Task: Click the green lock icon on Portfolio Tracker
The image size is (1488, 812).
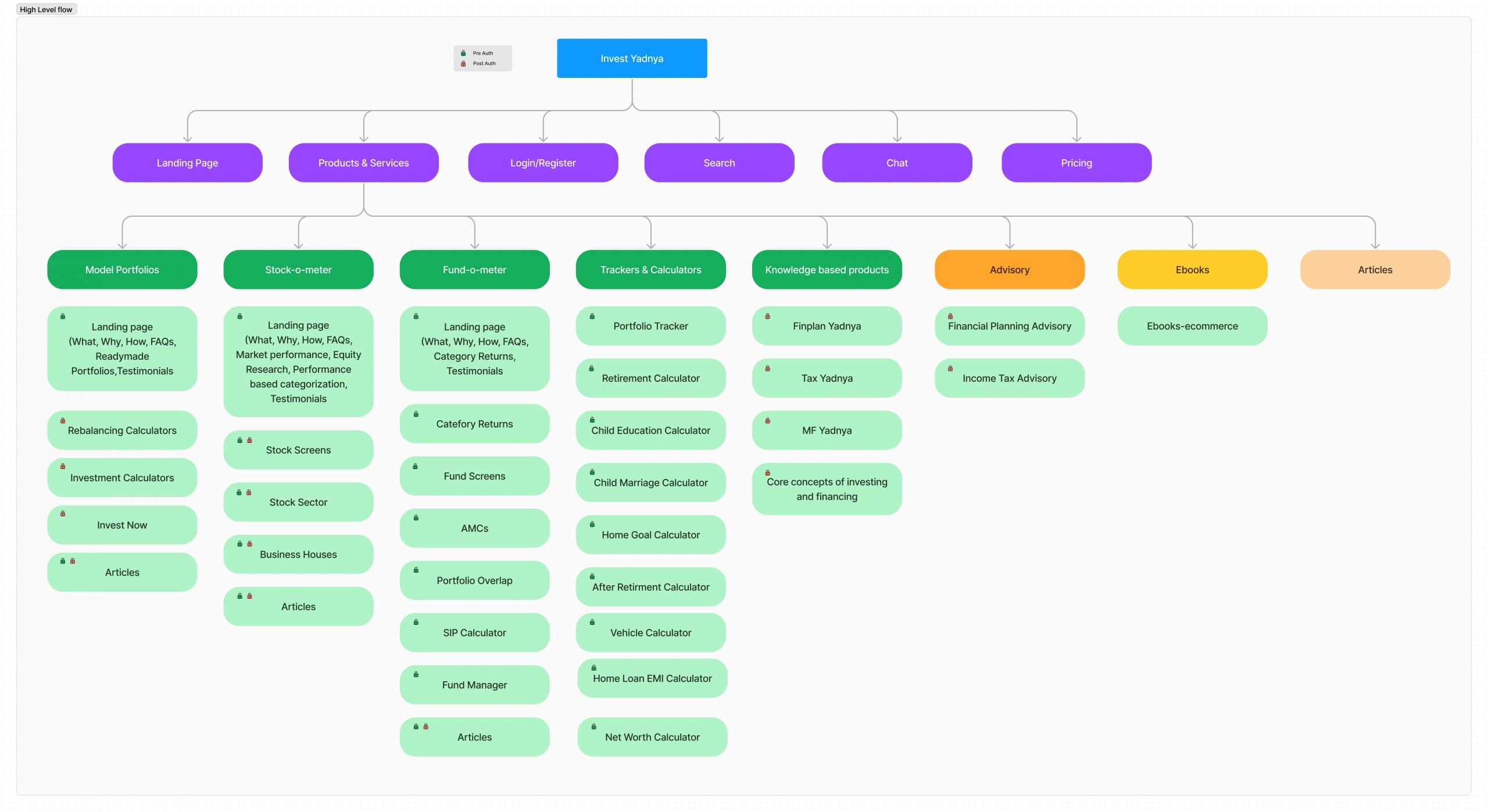Action: pos(592,316)
